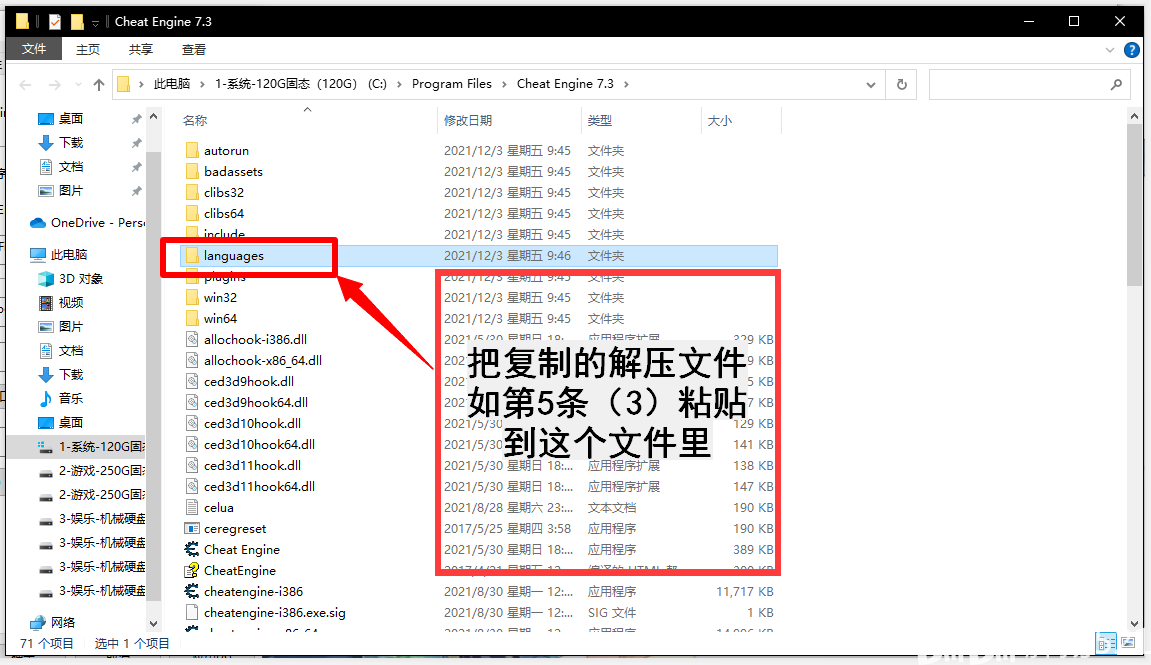This screenshot has height=665, width=1151.
Task: Expand subfolders after 此电脑 in breadcrumb
Action: [203, 84]
